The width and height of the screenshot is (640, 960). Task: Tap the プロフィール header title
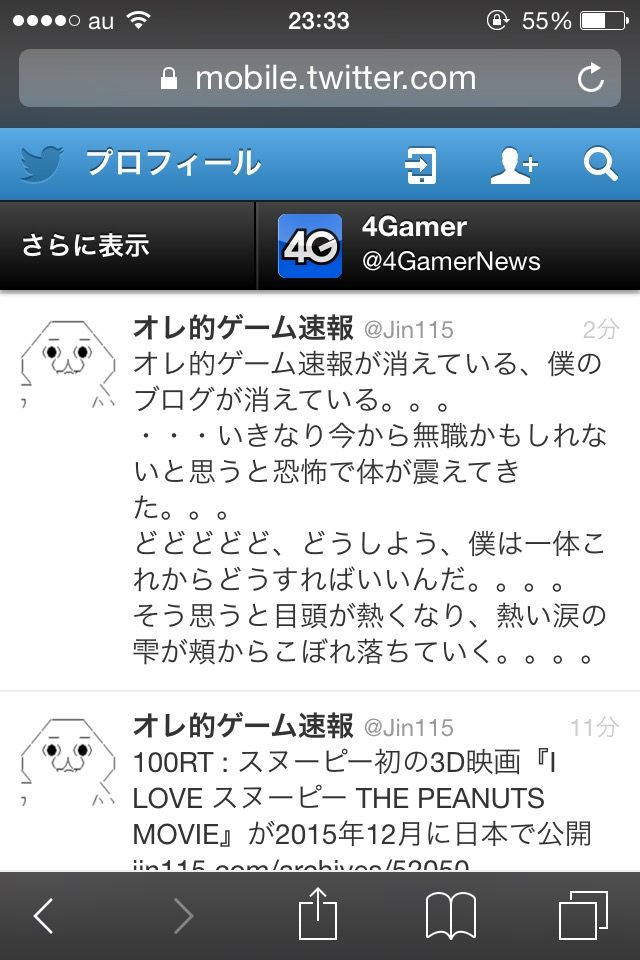pyautogui.click(x=173, y=163)
